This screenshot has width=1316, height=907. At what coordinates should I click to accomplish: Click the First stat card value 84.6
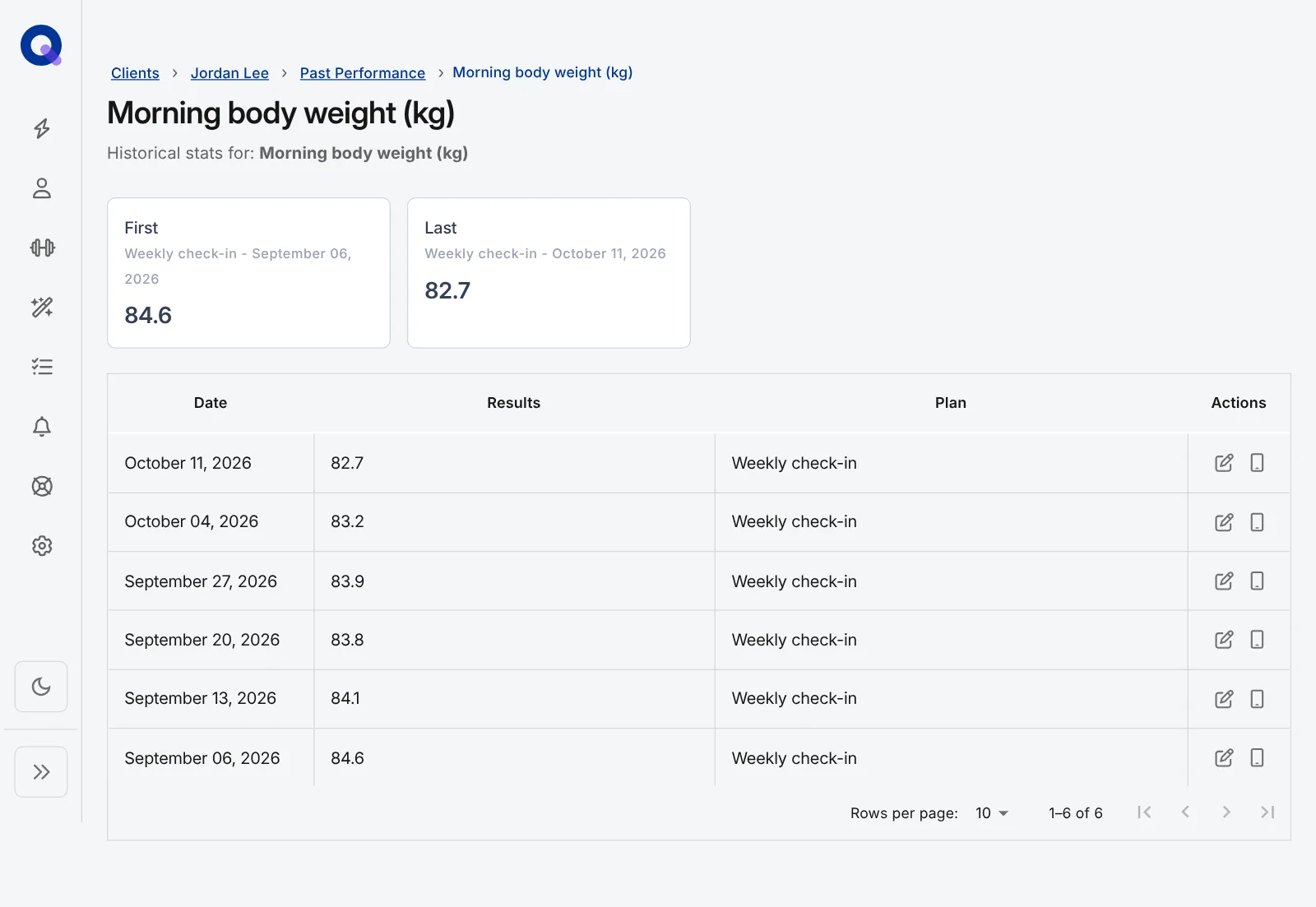tap(148, 316)
